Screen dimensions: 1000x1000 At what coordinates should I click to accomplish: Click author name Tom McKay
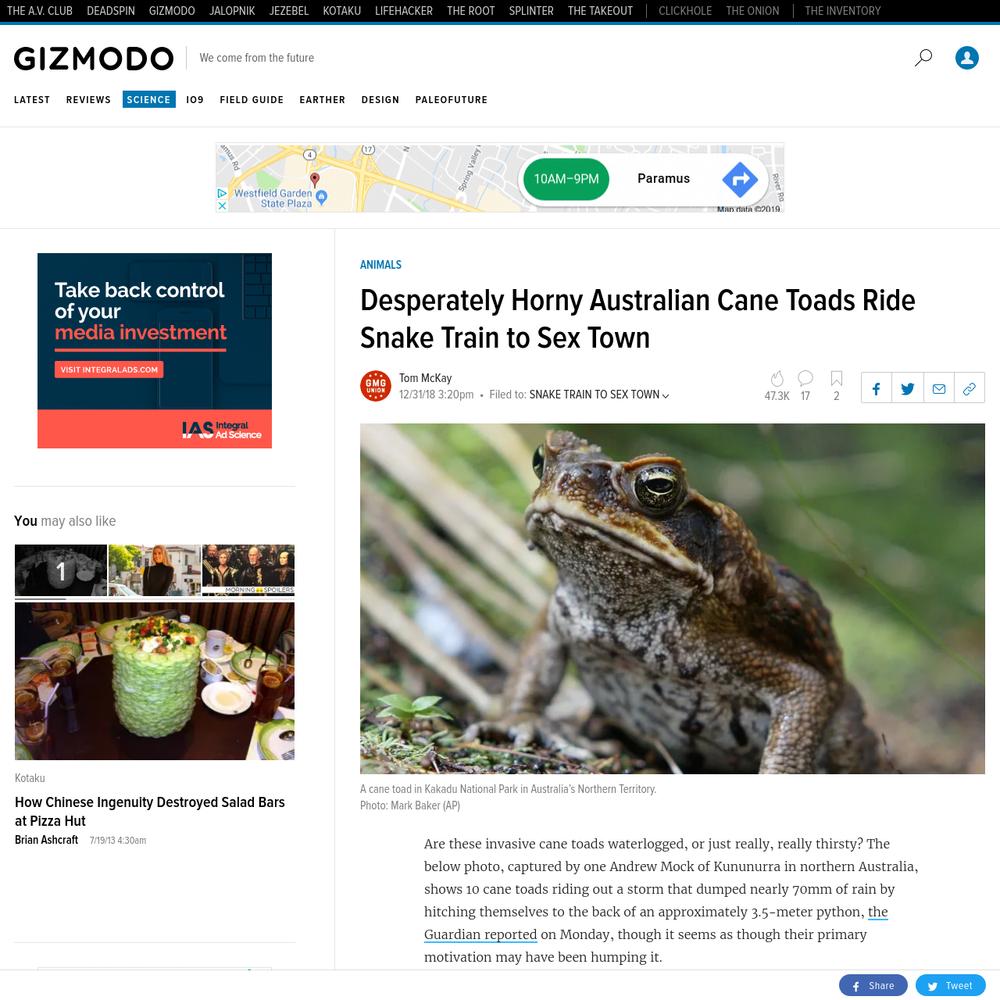pyautogui.click(x=425, y=378)
